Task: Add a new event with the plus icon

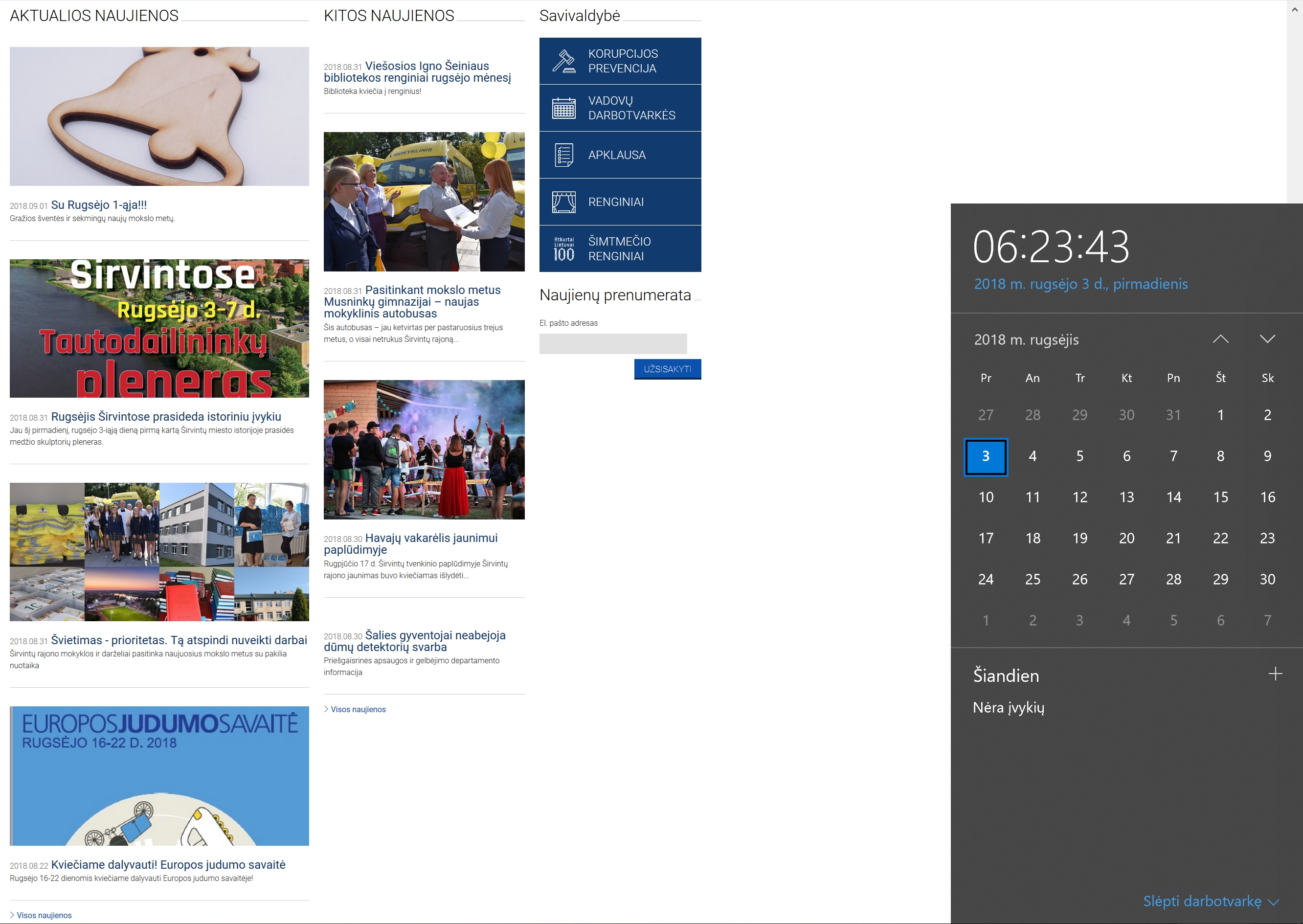Action: click(x=1275, y=674)
